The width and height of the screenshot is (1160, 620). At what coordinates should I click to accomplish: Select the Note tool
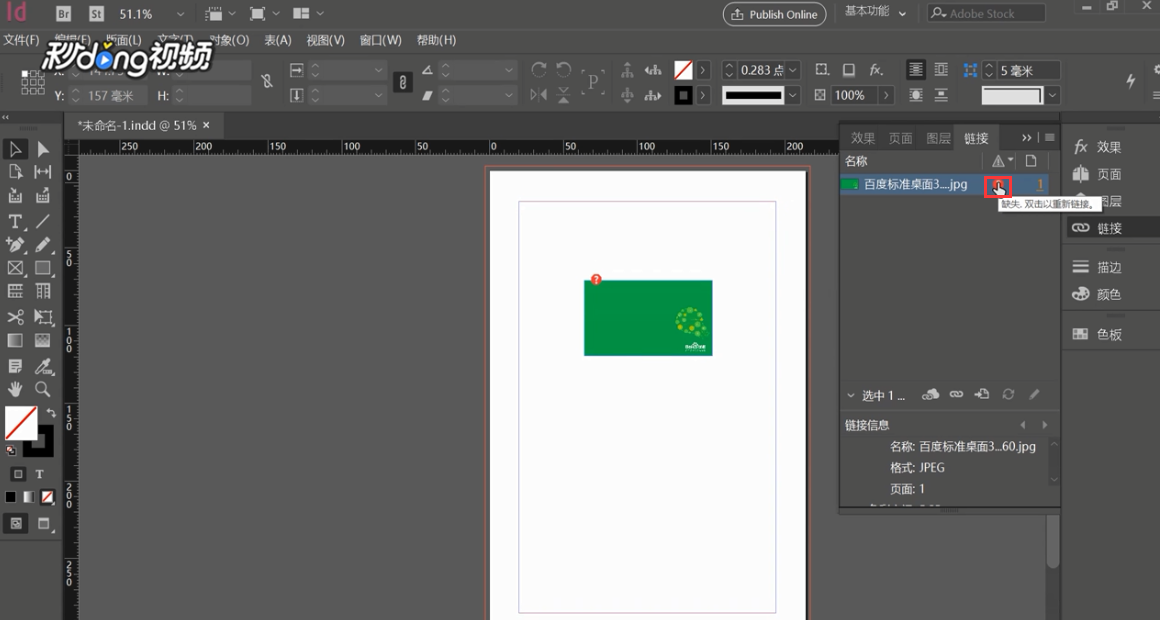coord(15,366)
